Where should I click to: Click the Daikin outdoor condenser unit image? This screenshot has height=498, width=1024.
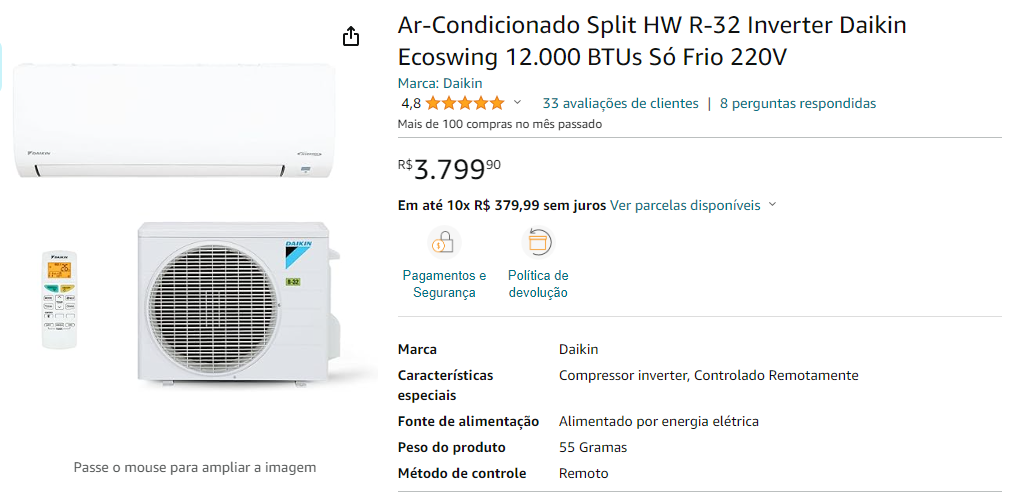(238, 303)
